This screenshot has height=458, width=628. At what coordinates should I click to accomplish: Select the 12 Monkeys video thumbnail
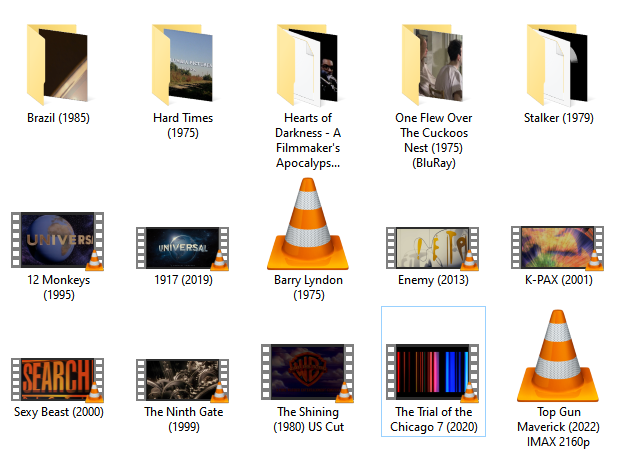pos(57,241)
